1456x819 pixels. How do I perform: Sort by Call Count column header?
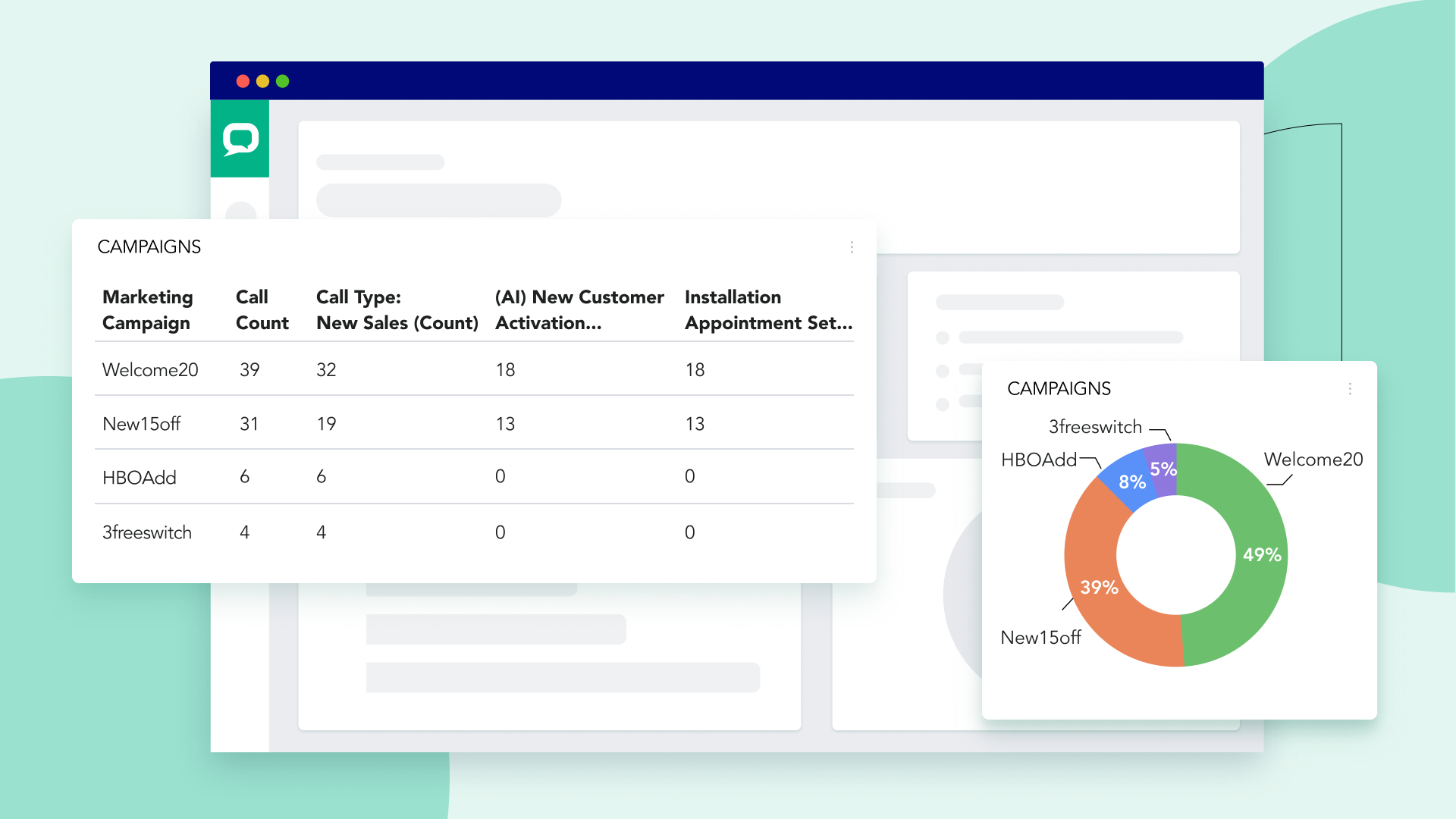pos(262,310)
